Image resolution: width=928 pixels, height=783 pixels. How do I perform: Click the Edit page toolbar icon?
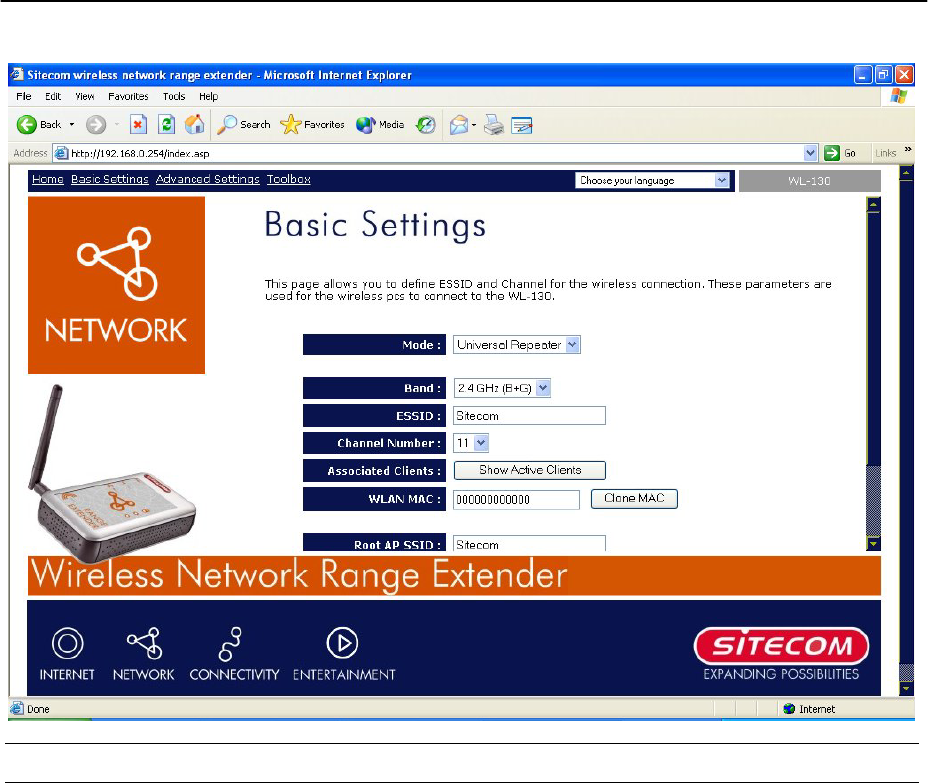(522, 125)
